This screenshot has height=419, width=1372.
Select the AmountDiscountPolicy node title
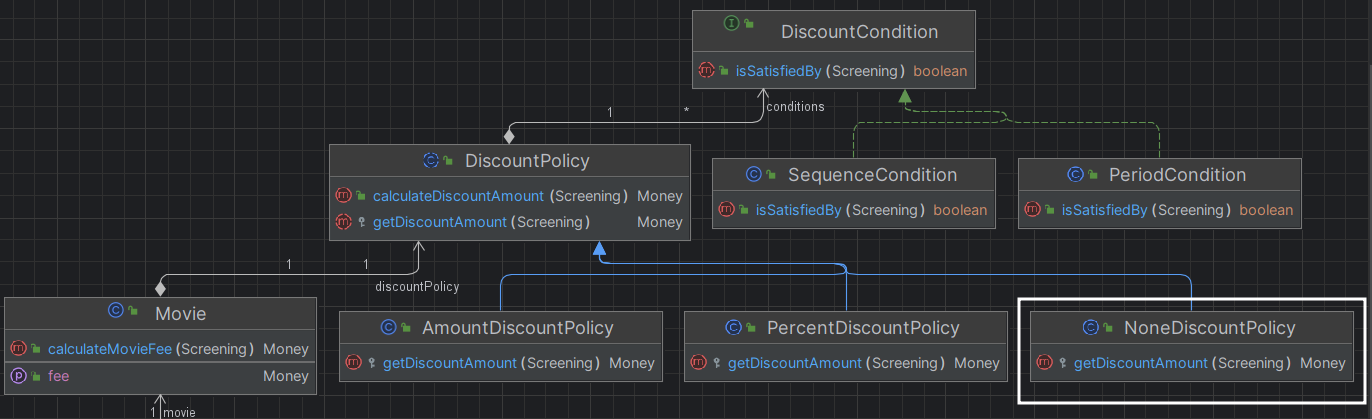click(518, 328)
